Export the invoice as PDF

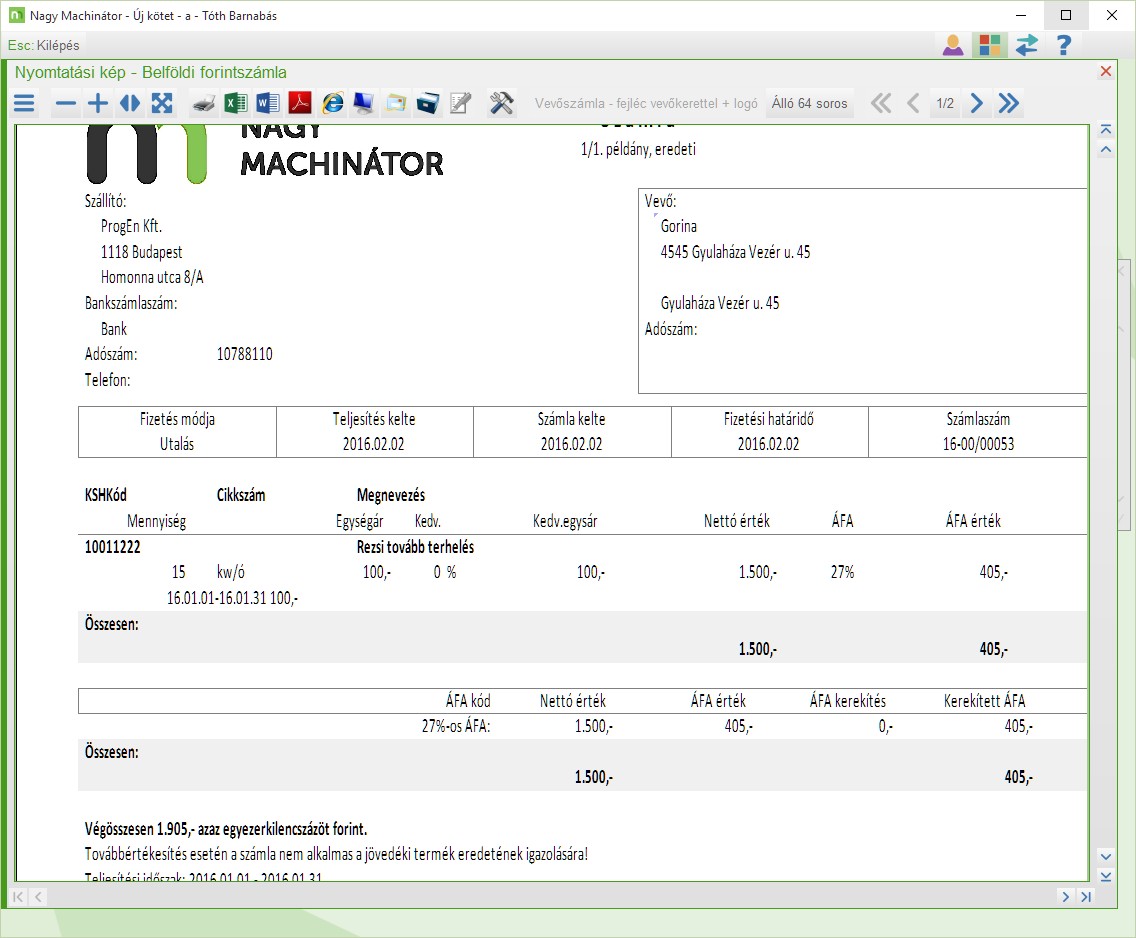pyautogui.click(x=300, y=103)
